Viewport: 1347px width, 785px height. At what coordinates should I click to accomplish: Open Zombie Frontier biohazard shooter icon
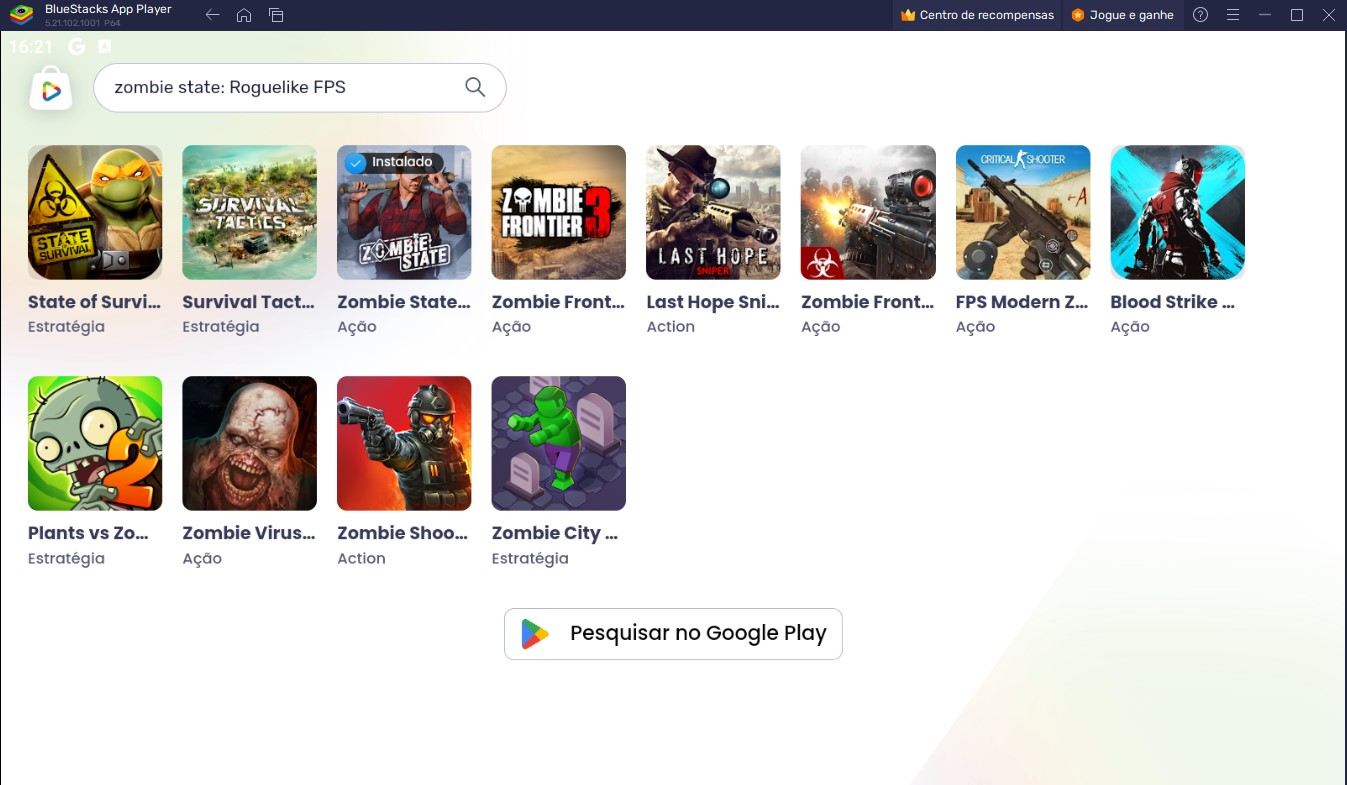[x=868, y=212]
